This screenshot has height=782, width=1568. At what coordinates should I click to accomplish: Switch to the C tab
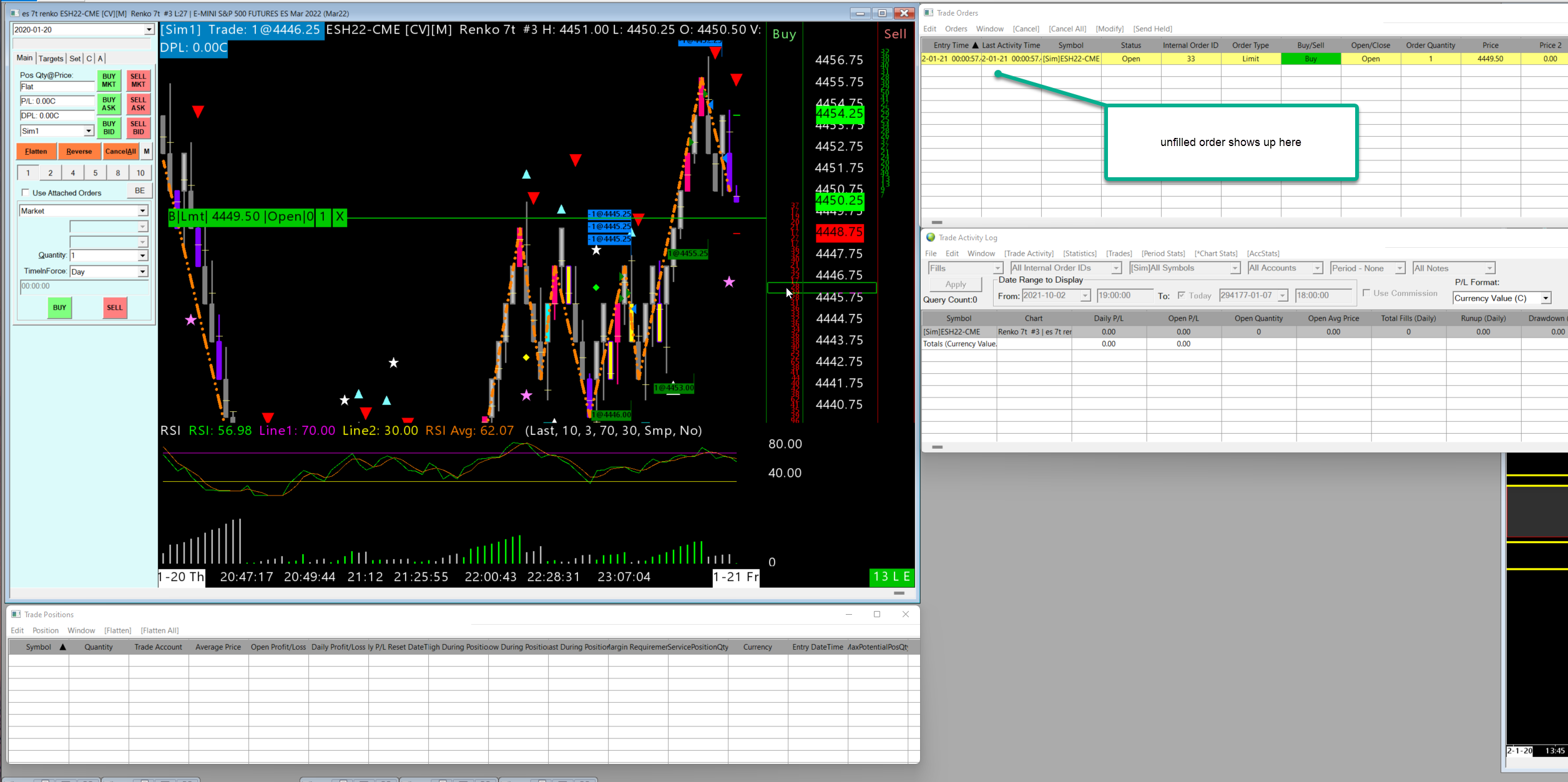tap(89, 59)
